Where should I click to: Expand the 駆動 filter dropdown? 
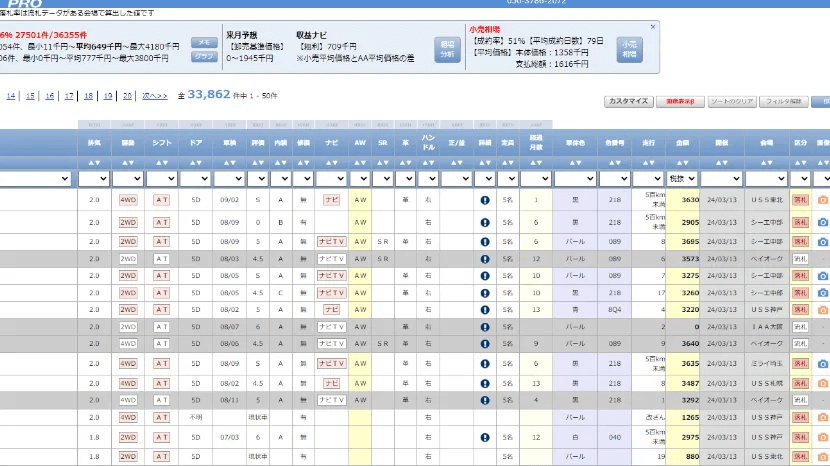[x=127, y=178]
